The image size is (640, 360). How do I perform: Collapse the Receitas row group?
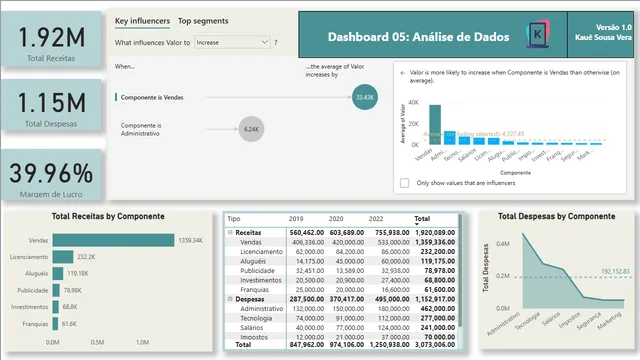point(230,232)
